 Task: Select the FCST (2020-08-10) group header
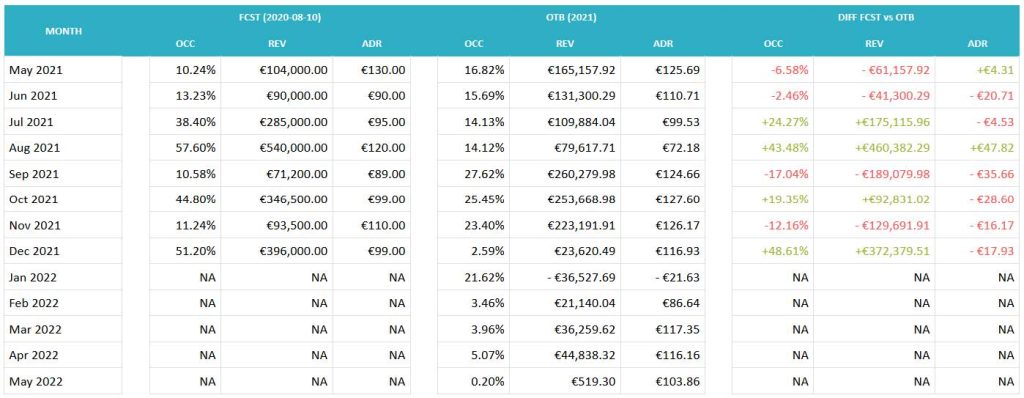280,18
